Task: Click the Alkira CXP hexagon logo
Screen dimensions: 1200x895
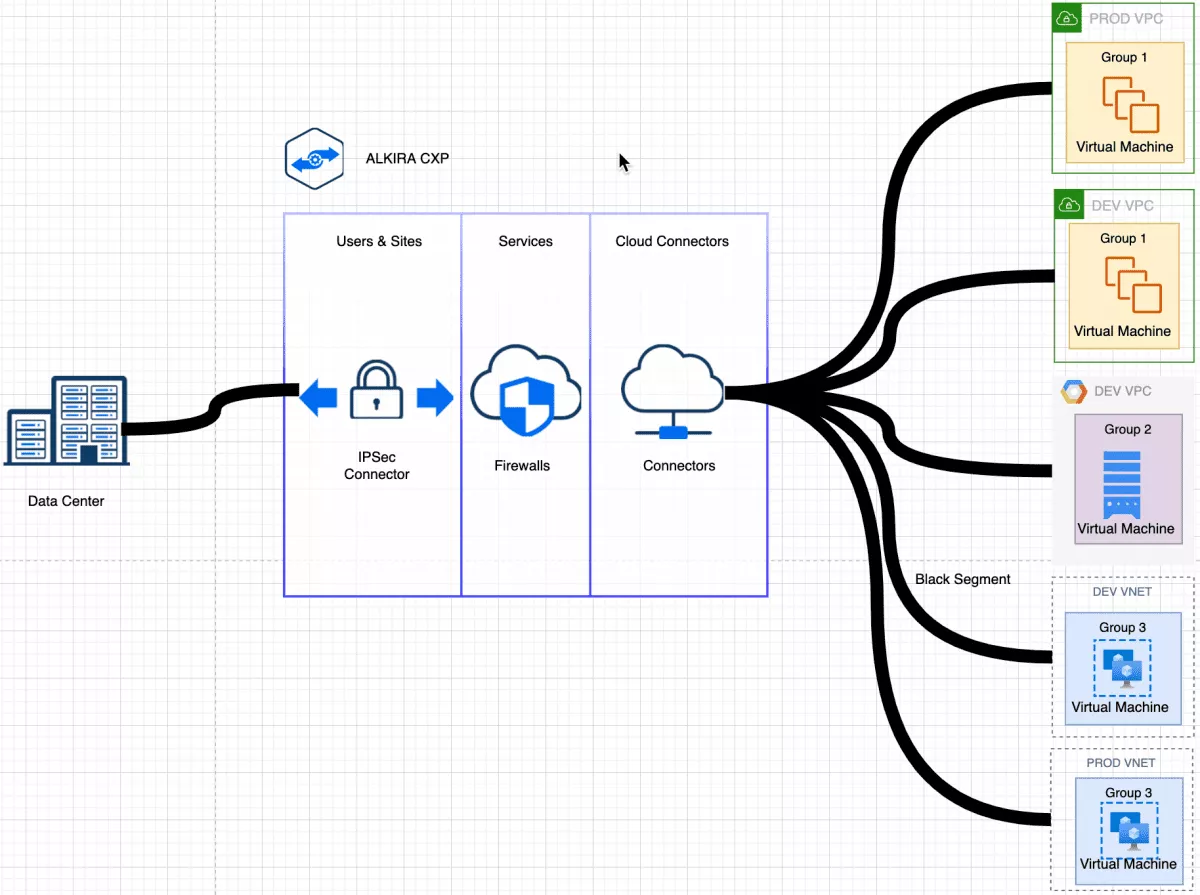Action: coord(314,158)
